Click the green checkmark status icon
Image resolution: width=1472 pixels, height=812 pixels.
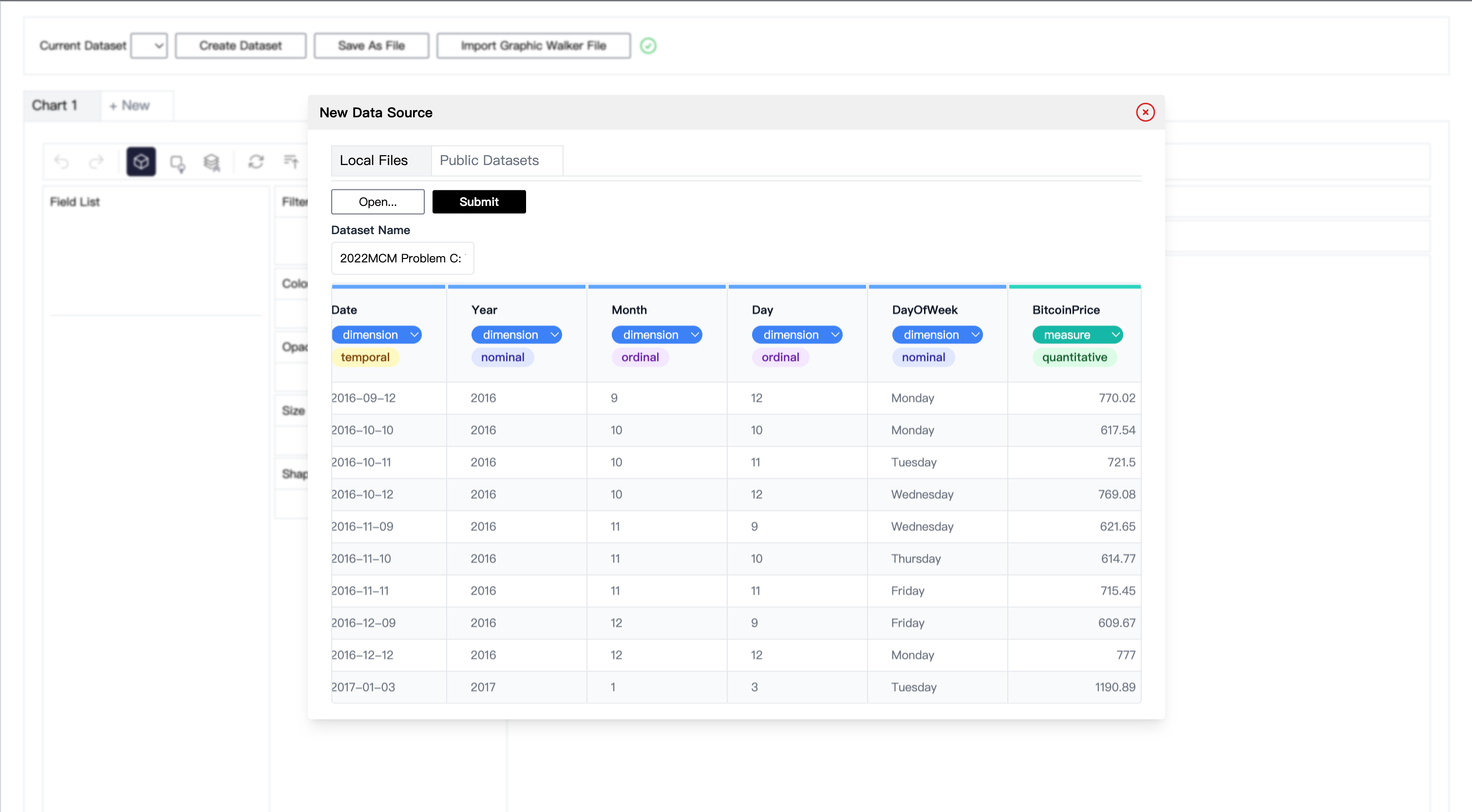pos(648,46)
